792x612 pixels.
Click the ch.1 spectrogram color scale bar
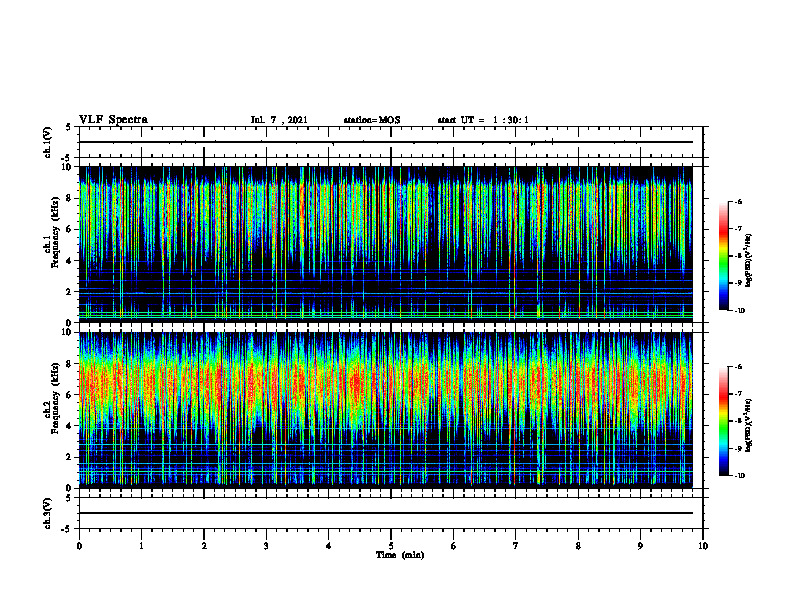[x=723, y=256]
